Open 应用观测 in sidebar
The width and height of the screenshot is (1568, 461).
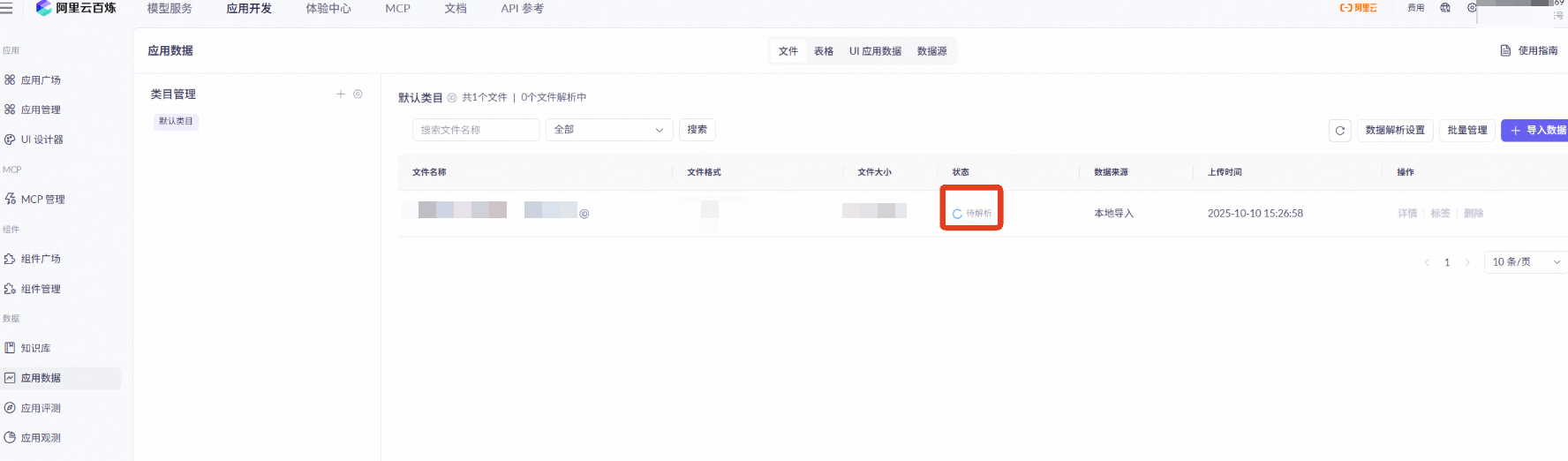41,438
